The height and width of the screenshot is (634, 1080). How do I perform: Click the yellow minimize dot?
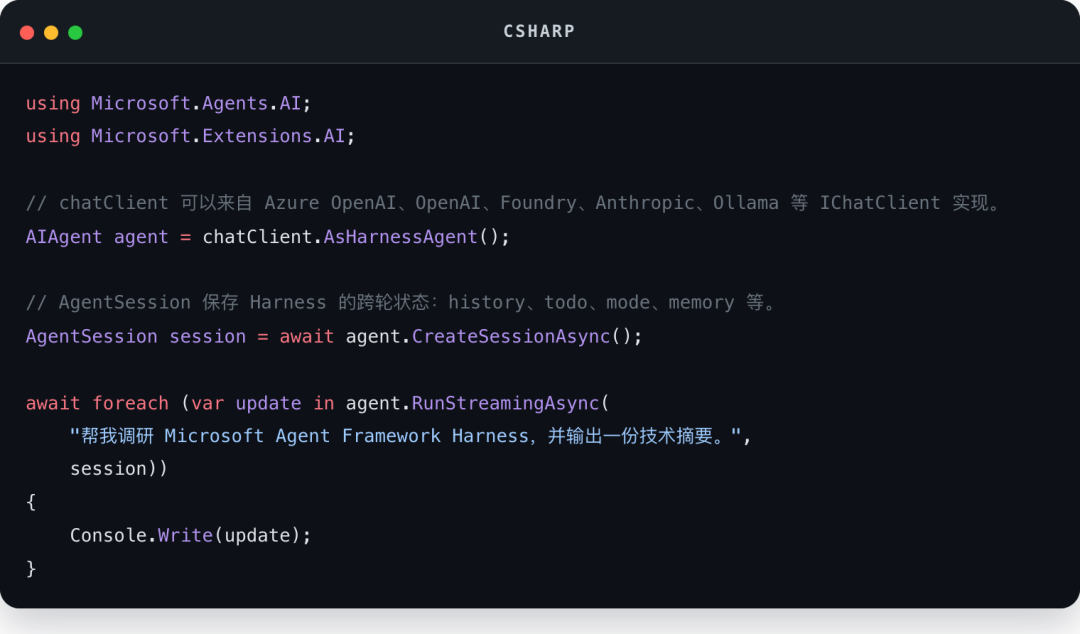tap(51, 32)
